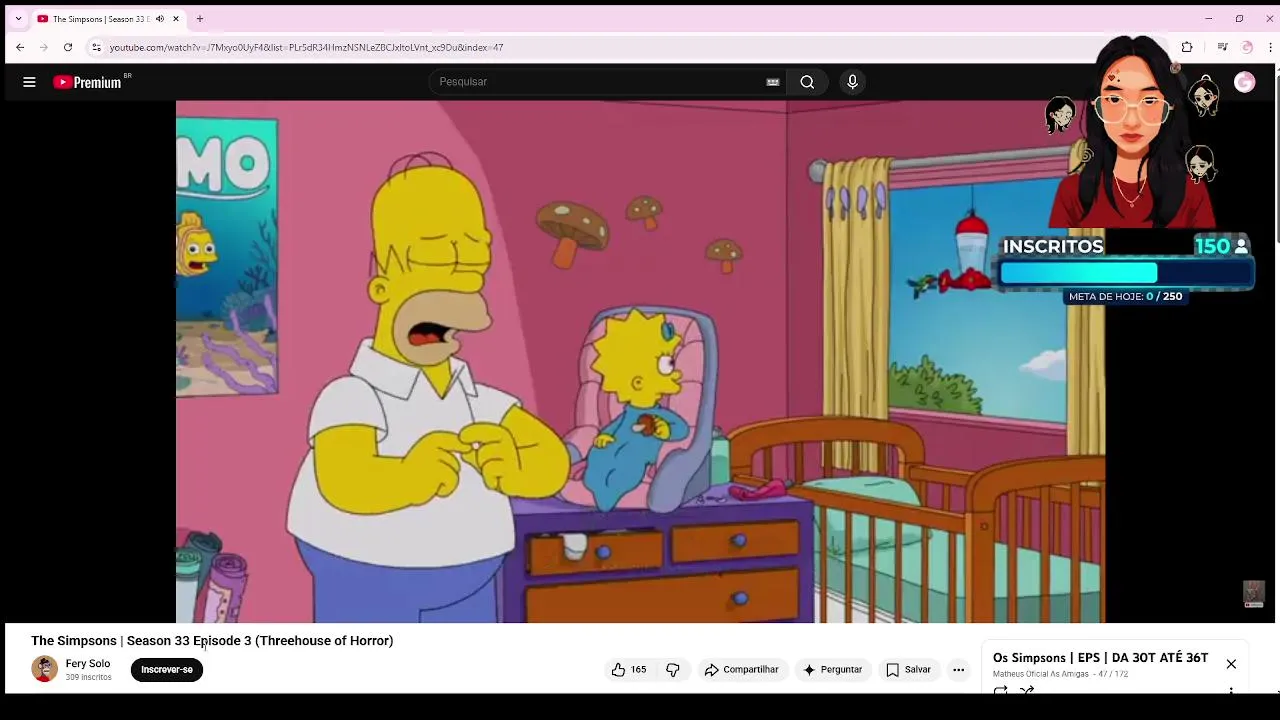Open the browser extensions puzzle icon
Viewport: 1280px width, 720px height.
pyautogui.click(x=1187, y=47)
